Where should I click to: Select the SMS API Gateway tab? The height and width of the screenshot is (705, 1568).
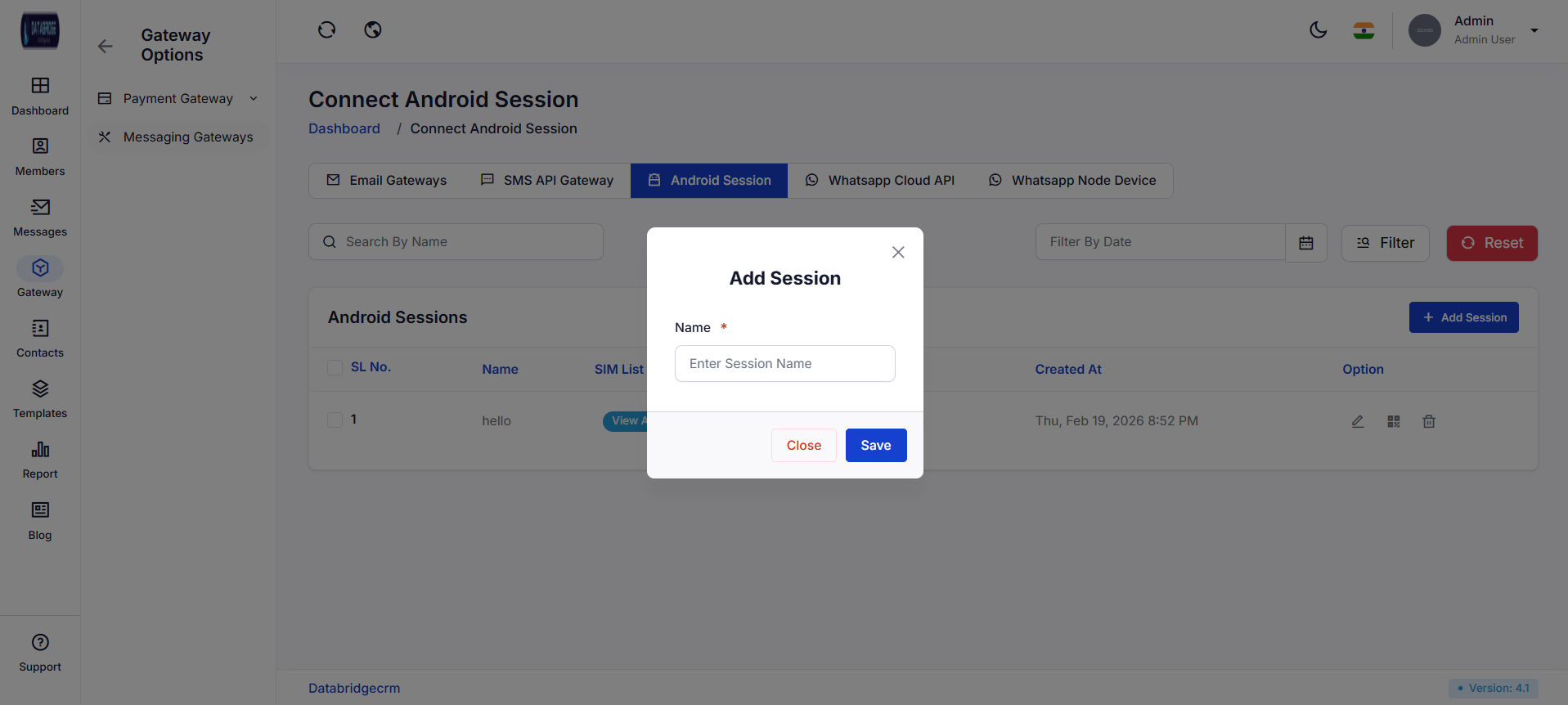(547, 181)
